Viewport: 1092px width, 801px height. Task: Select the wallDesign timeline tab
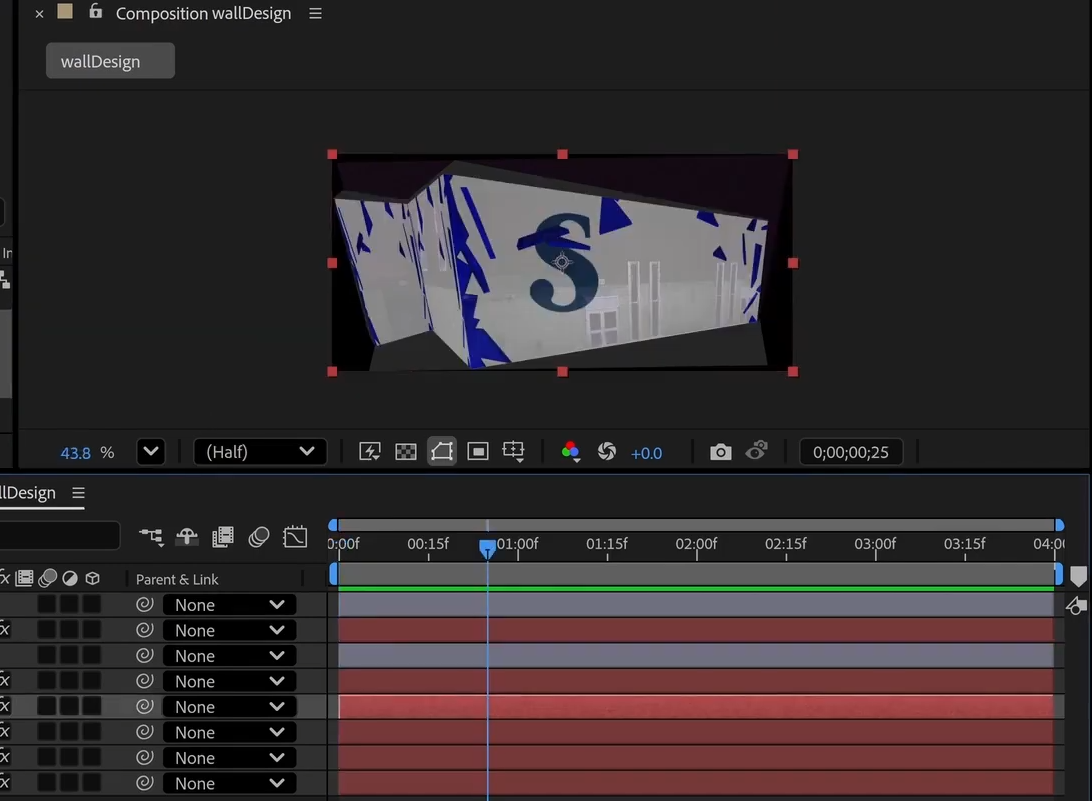click(30, 492)
